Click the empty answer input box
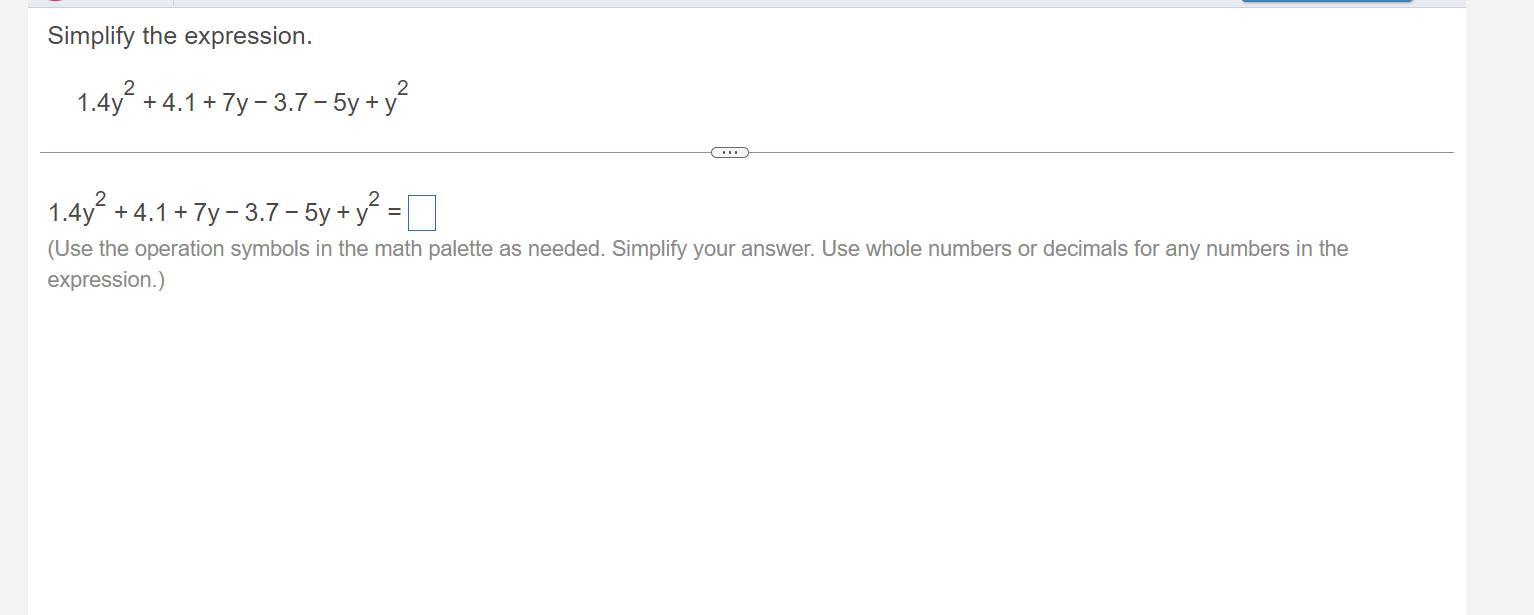 point(422,213)
